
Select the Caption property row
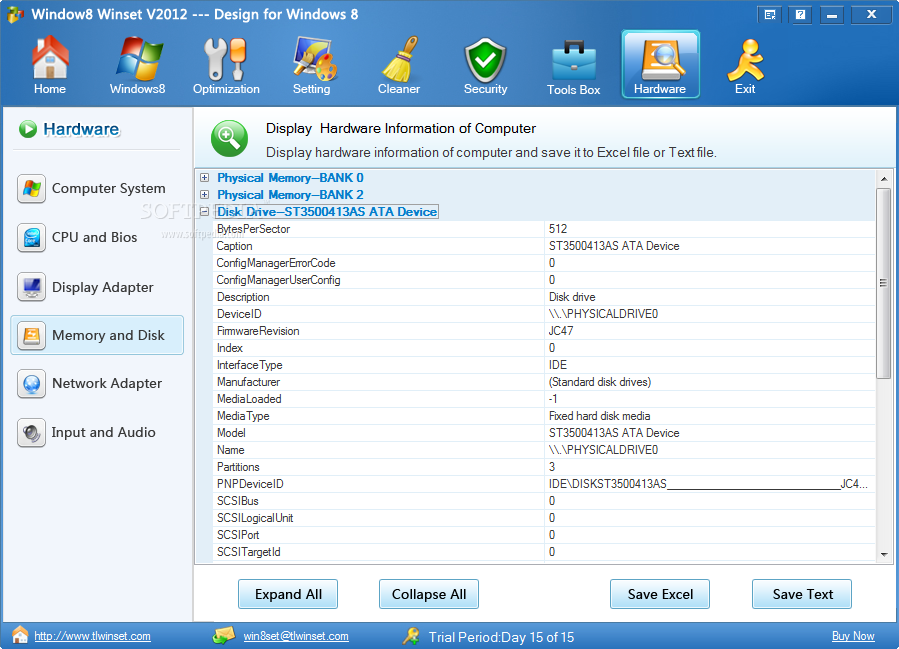[544, 246]
